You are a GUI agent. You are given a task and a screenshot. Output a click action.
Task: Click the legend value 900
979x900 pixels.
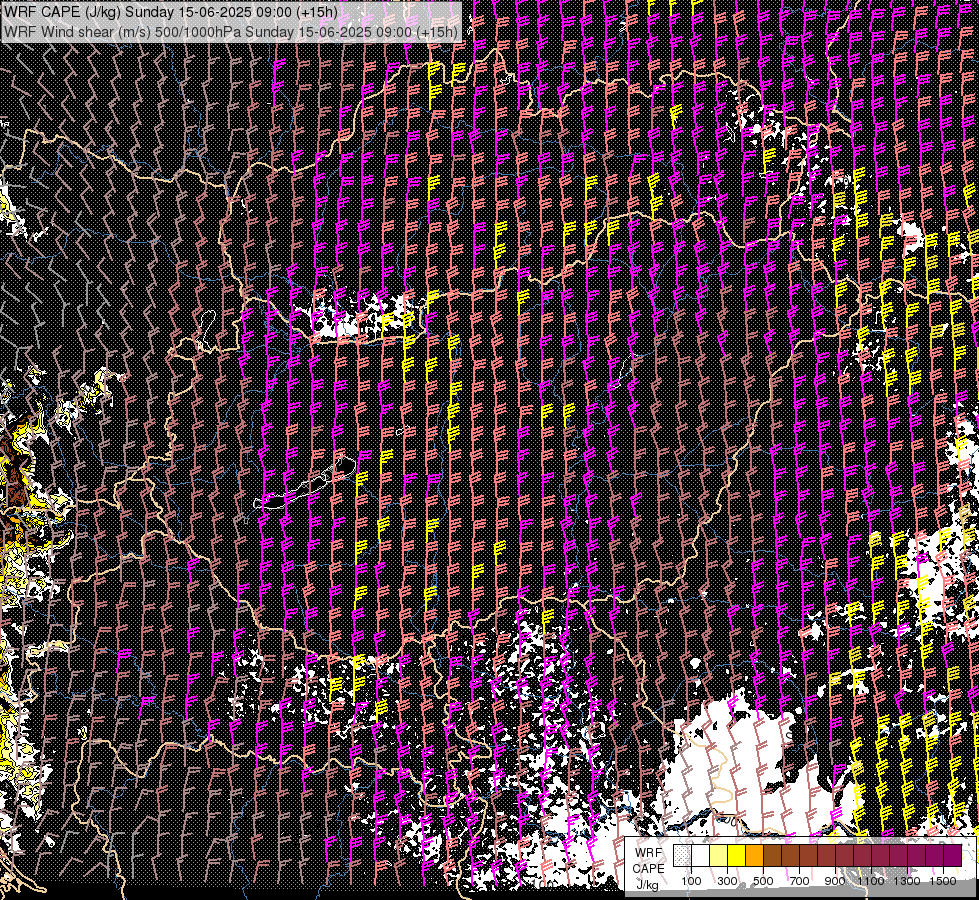coord(835,881)
